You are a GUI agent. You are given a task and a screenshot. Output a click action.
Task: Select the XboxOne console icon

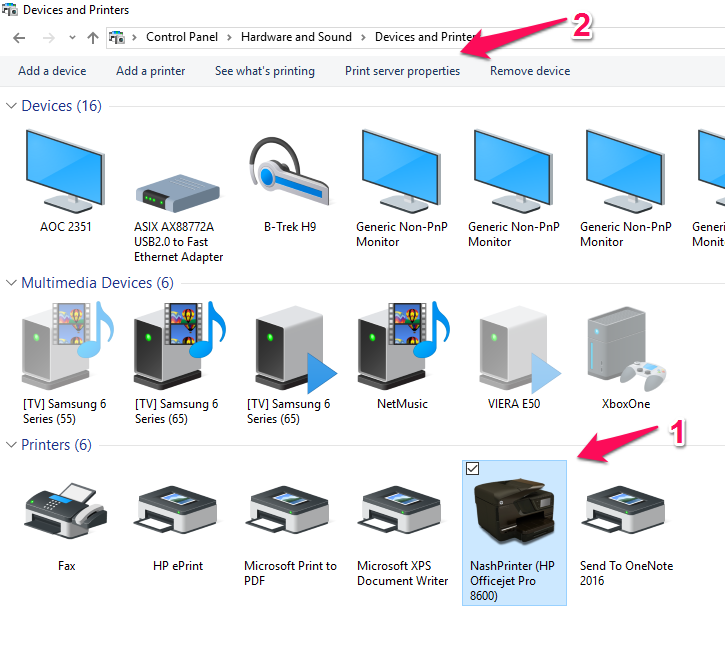tap(626, 349)
